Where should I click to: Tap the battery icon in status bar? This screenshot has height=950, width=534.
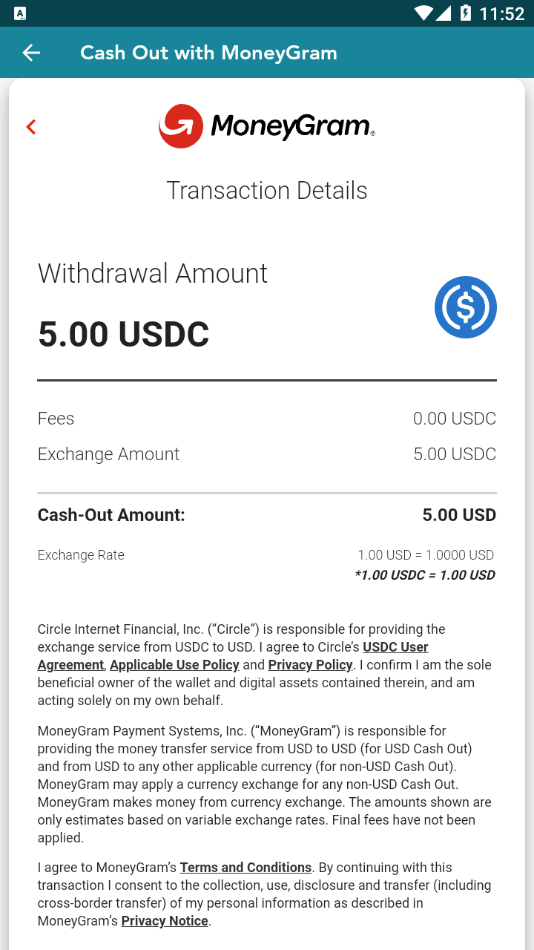466,13
